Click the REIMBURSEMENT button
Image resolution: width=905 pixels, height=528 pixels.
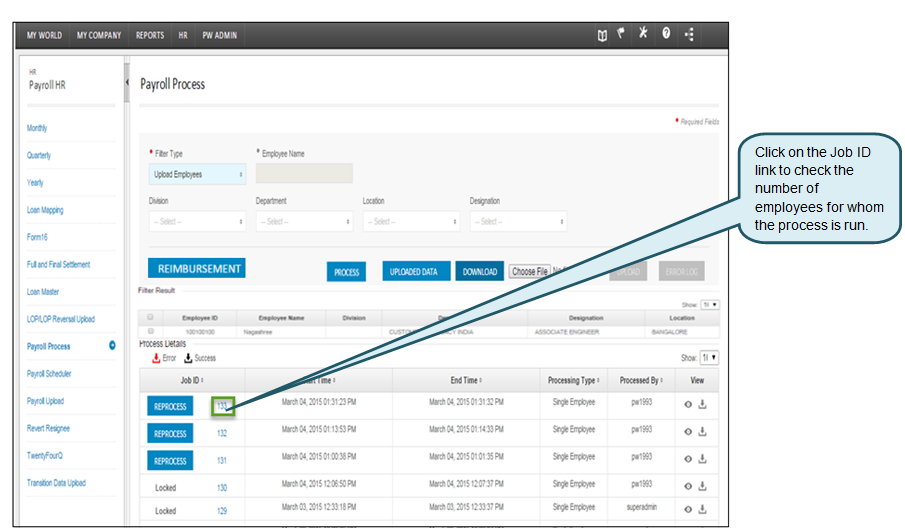pyautogui.click(x=197, y=269)
